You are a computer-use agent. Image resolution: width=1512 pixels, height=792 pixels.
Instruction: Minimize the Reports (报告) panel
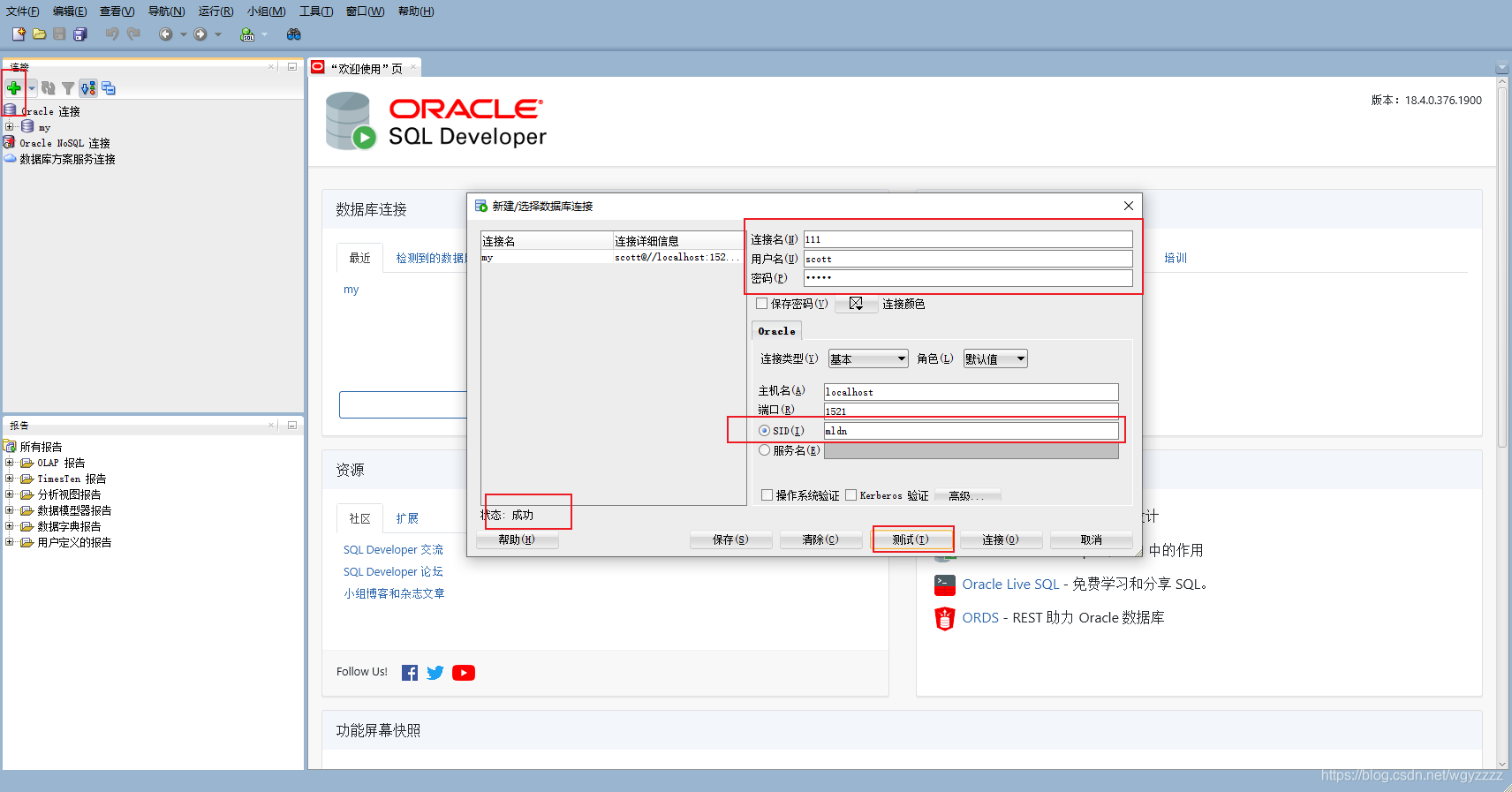(x=291, y=425)
